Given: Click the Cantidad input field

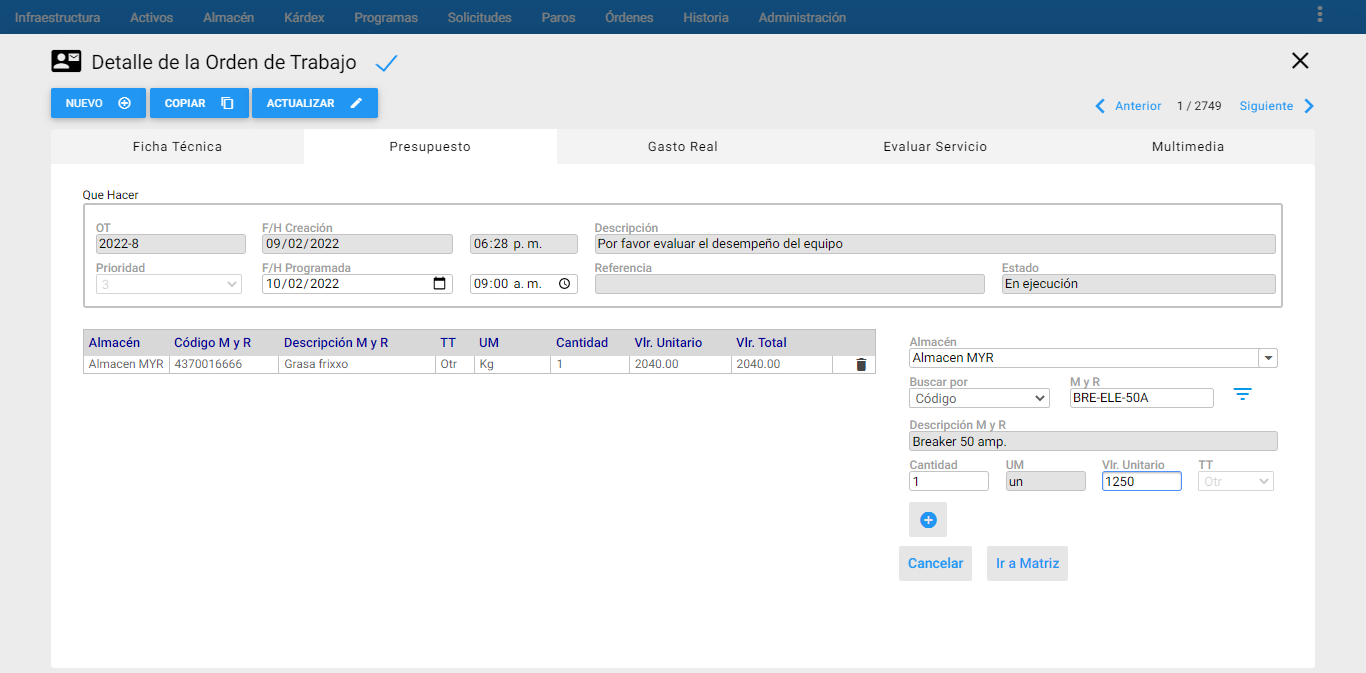Looking at the screenshot, I should point(949,481).
